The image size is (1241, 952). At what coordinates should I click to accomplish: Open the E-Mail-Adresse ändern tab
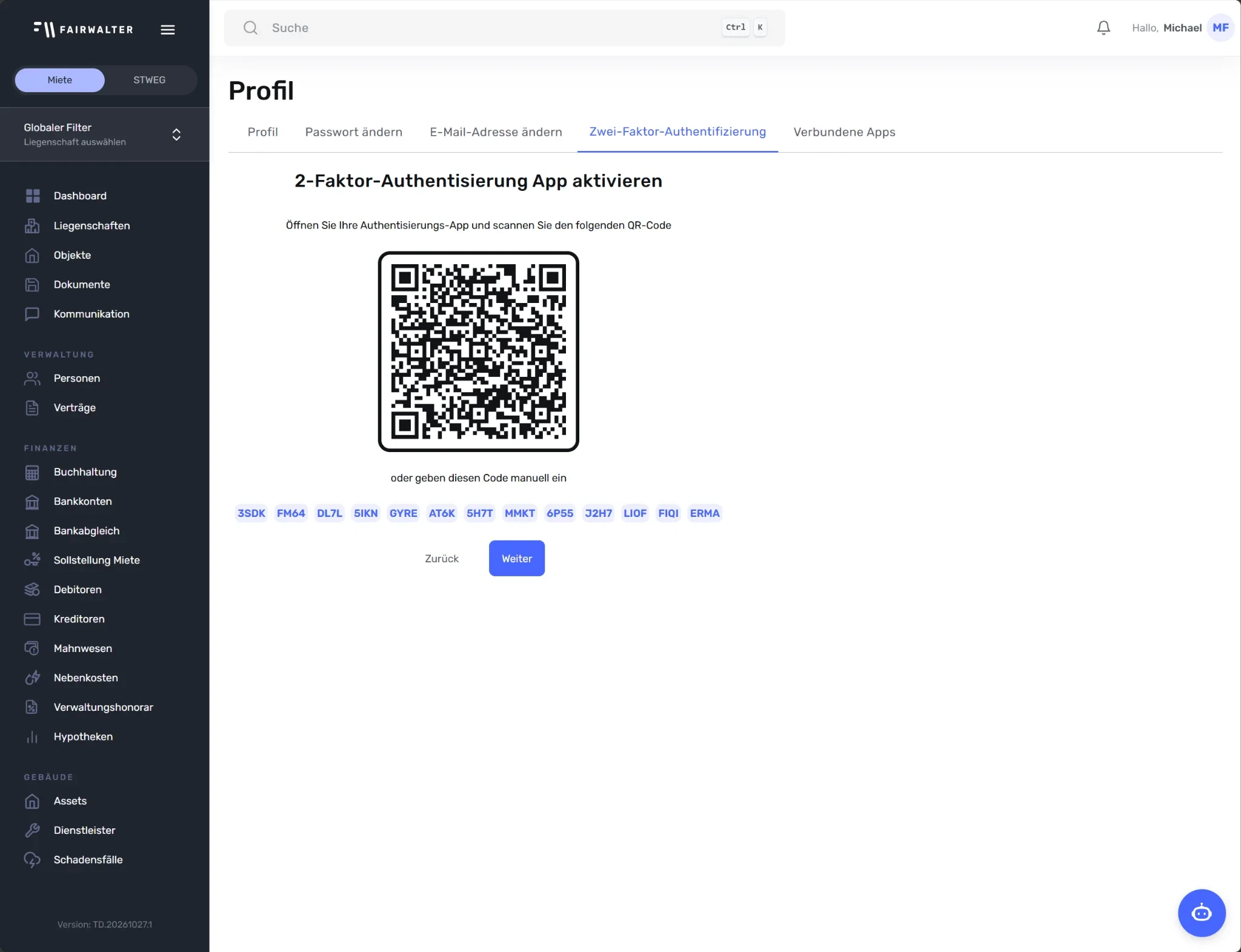pyautogui.click(x=496, y=132)
